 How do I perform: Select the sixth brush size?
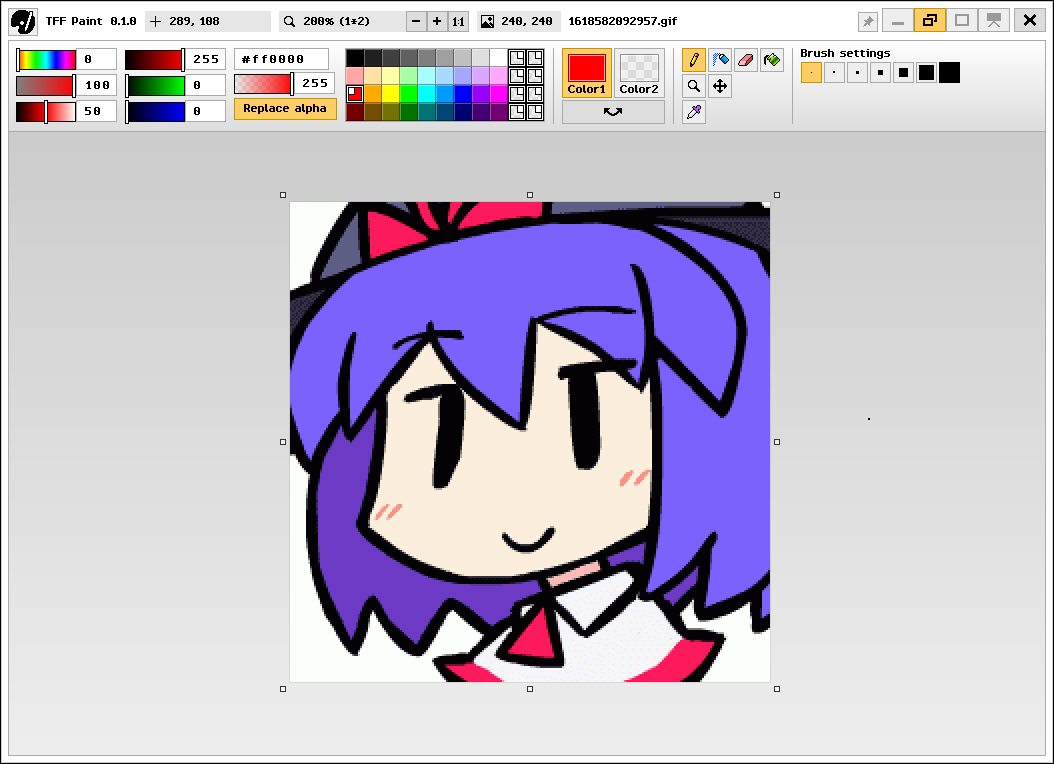[x=926, y=73]
